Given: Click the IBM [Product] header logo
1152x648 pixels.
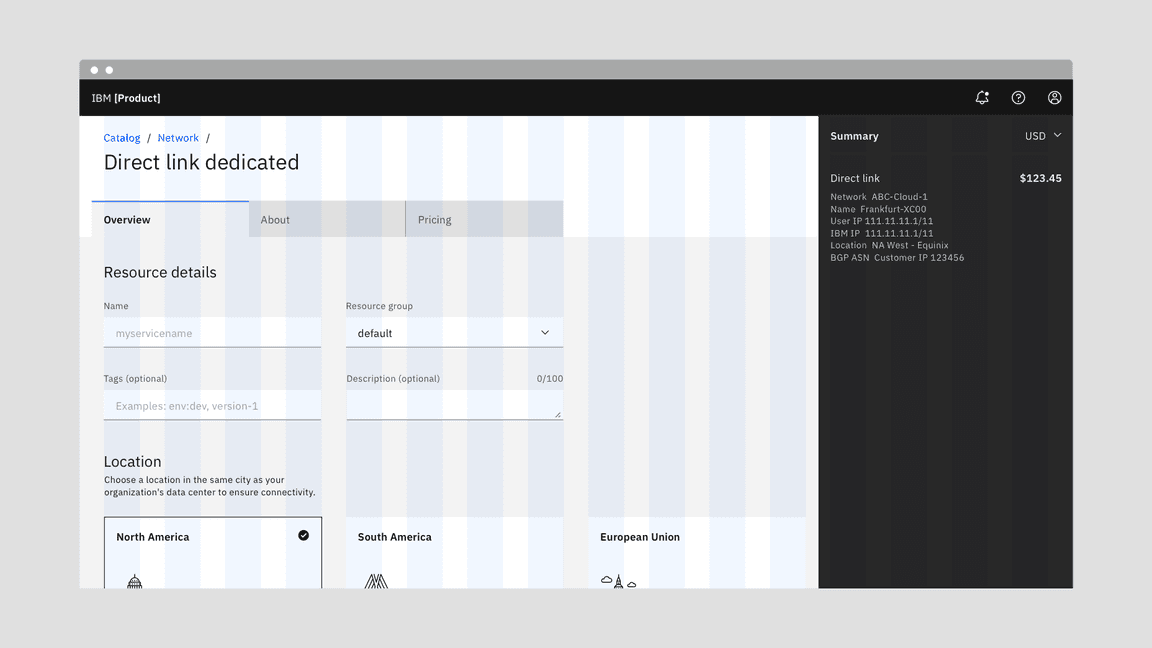Looking at the screenshot, I should (126, 98).
